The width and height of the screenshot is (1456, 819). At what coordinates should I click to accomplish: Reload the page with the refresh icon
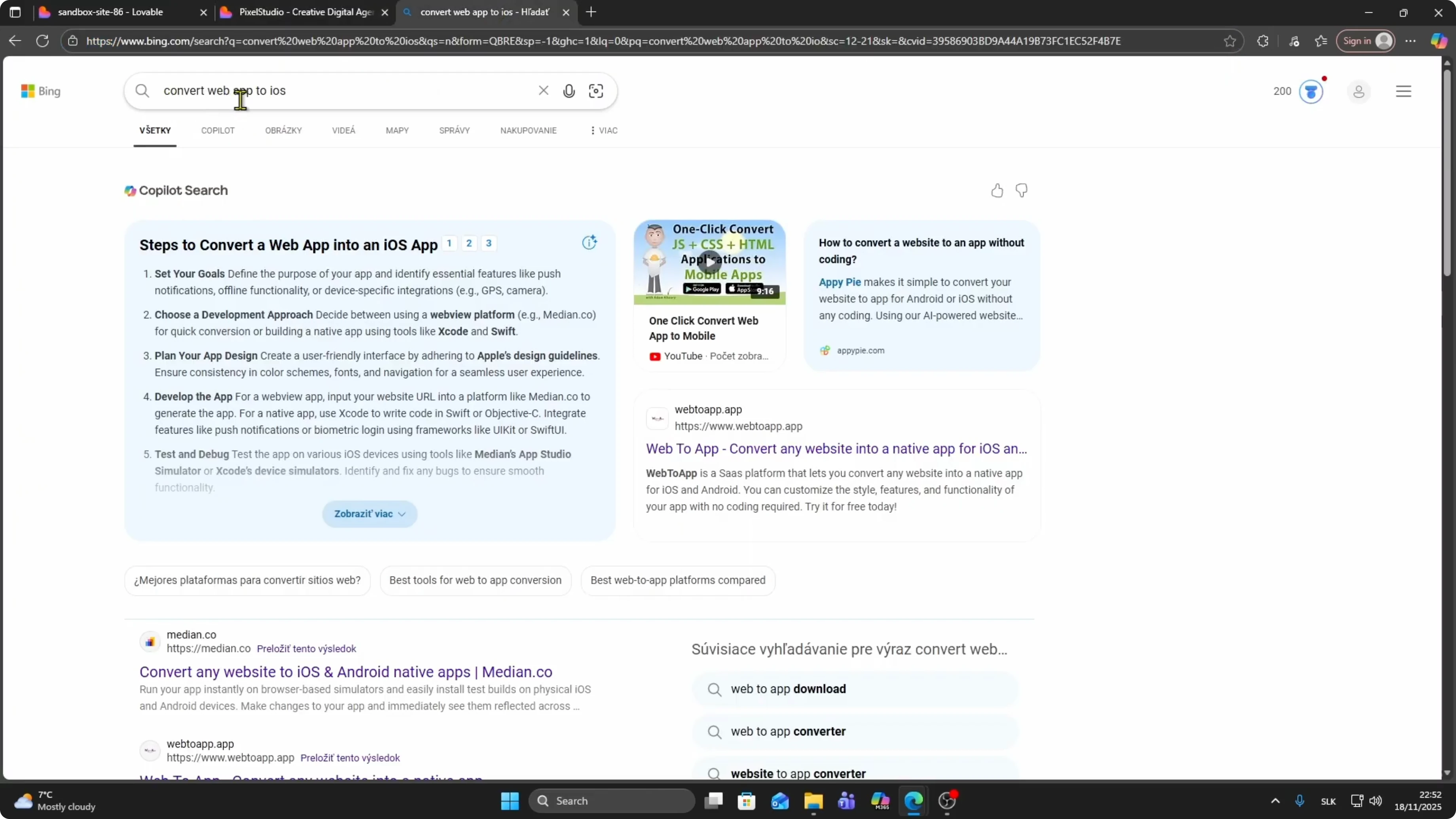pyautogui.click(x=42, y=41)
